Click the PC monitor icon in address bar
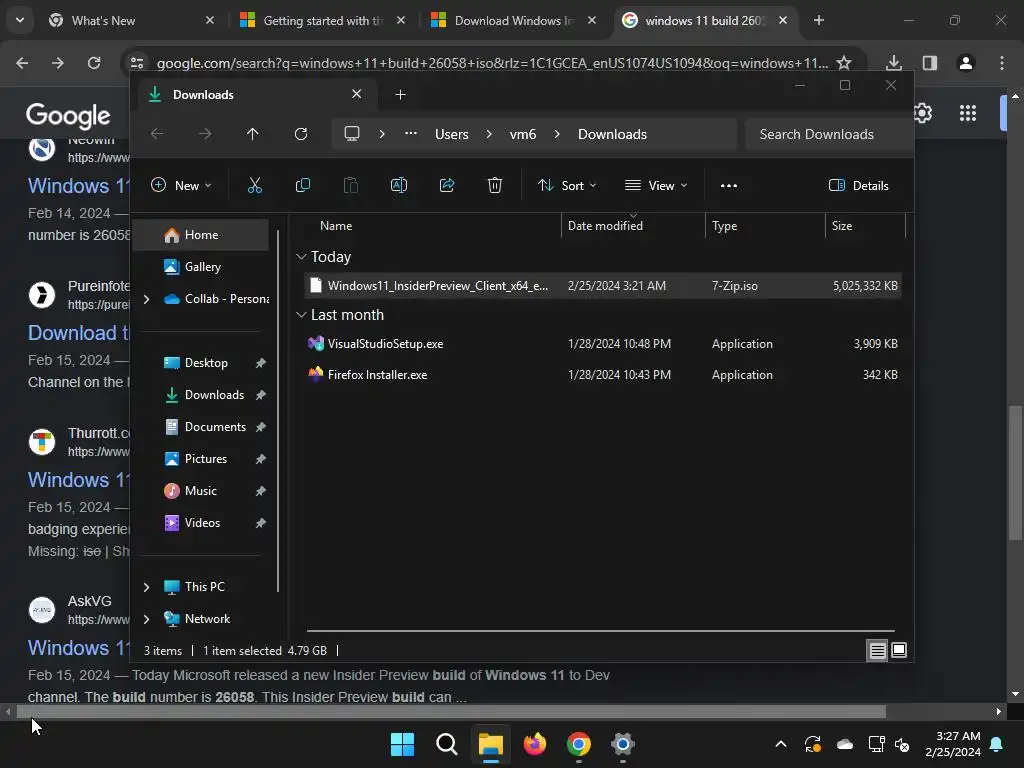Viewport: 1024px width, 768px height. pos(352,134)
